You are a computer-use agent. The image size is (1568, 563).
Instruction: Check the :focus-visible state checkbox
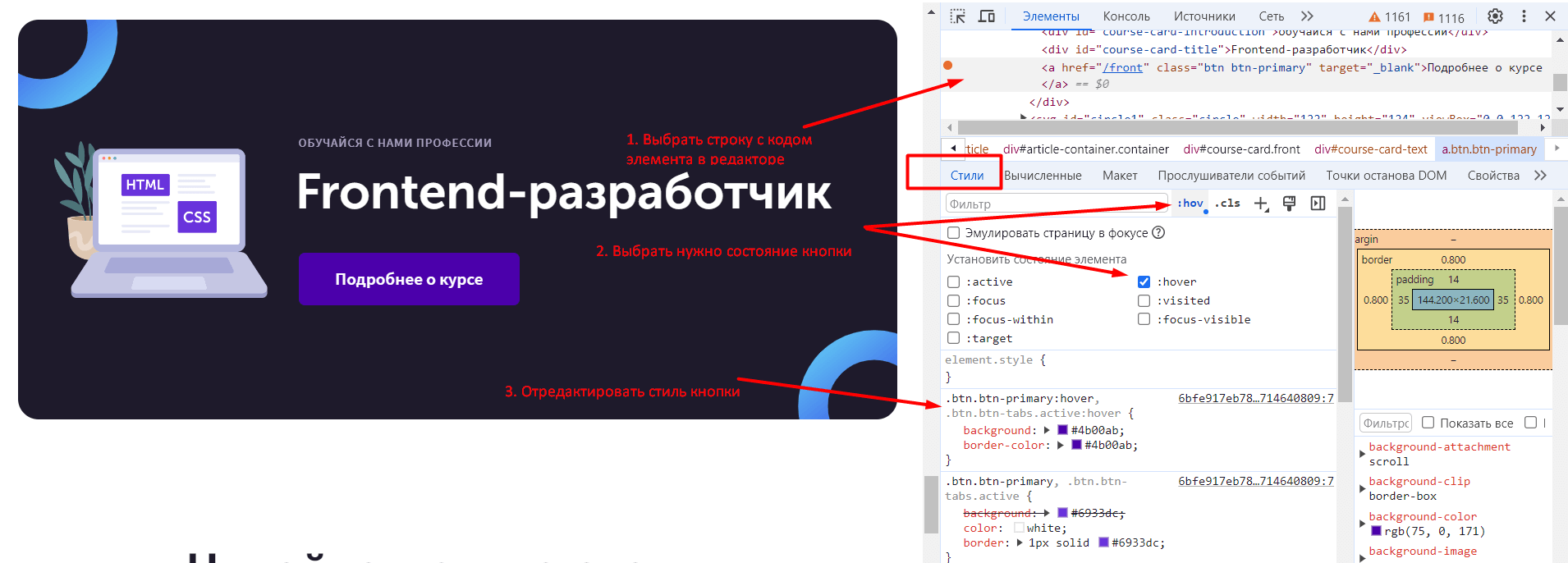coord(1144,319)
